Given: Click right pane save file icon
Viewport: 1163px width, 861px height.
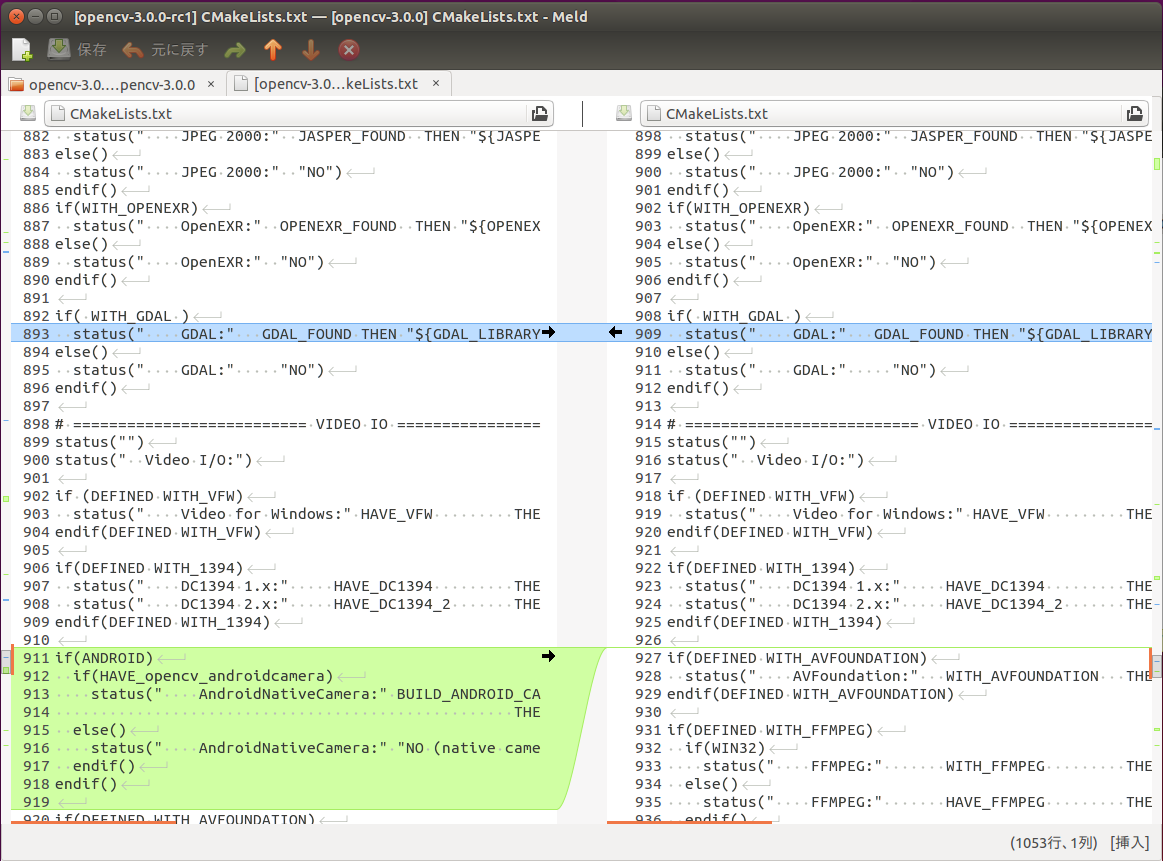Looking at the screenshot, I should 624,113.
